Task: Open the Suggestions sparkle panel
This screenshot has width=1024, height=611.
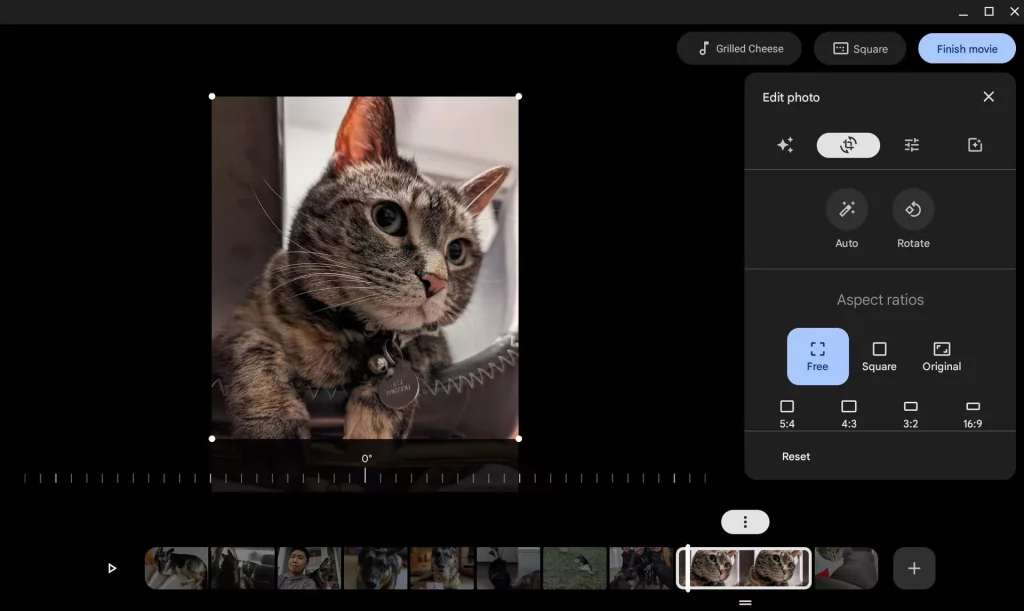Action: click(785, 145)
